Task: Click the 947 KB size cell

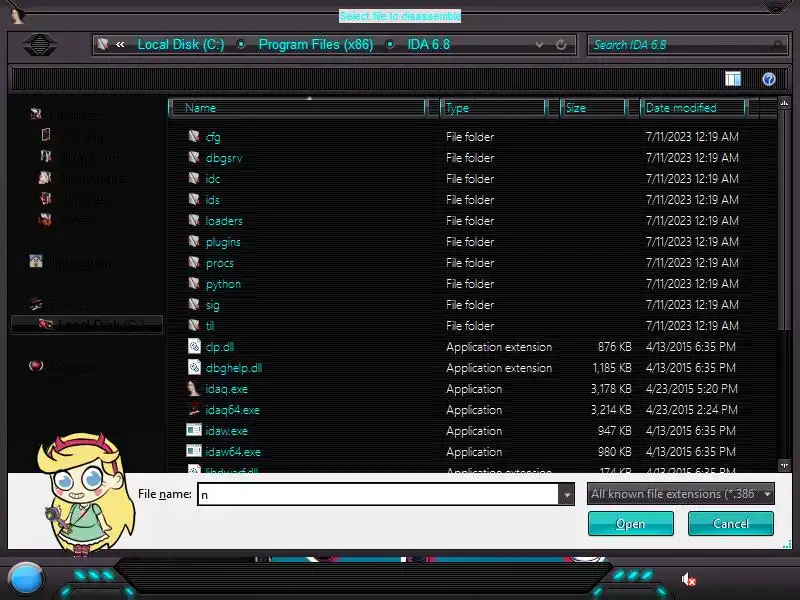Action: tap(614, 431)
